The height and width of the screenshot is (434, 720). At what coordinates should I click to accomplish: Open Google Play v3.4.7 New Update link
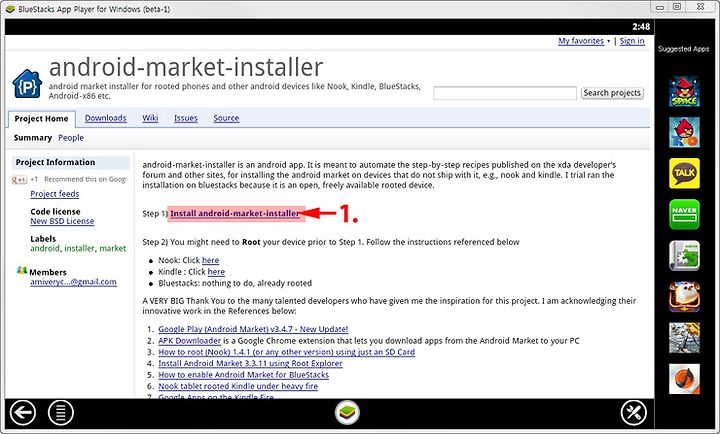253,329
